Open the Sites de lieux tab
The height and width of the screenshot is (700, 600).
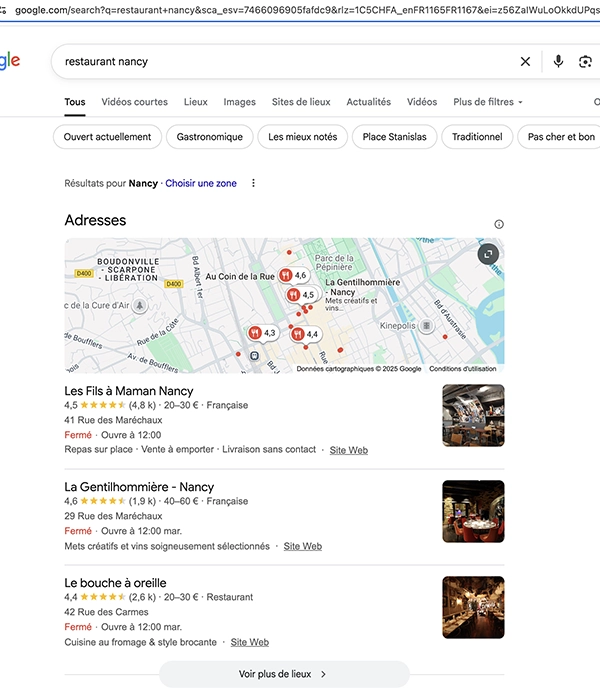(x=301, y=102)
